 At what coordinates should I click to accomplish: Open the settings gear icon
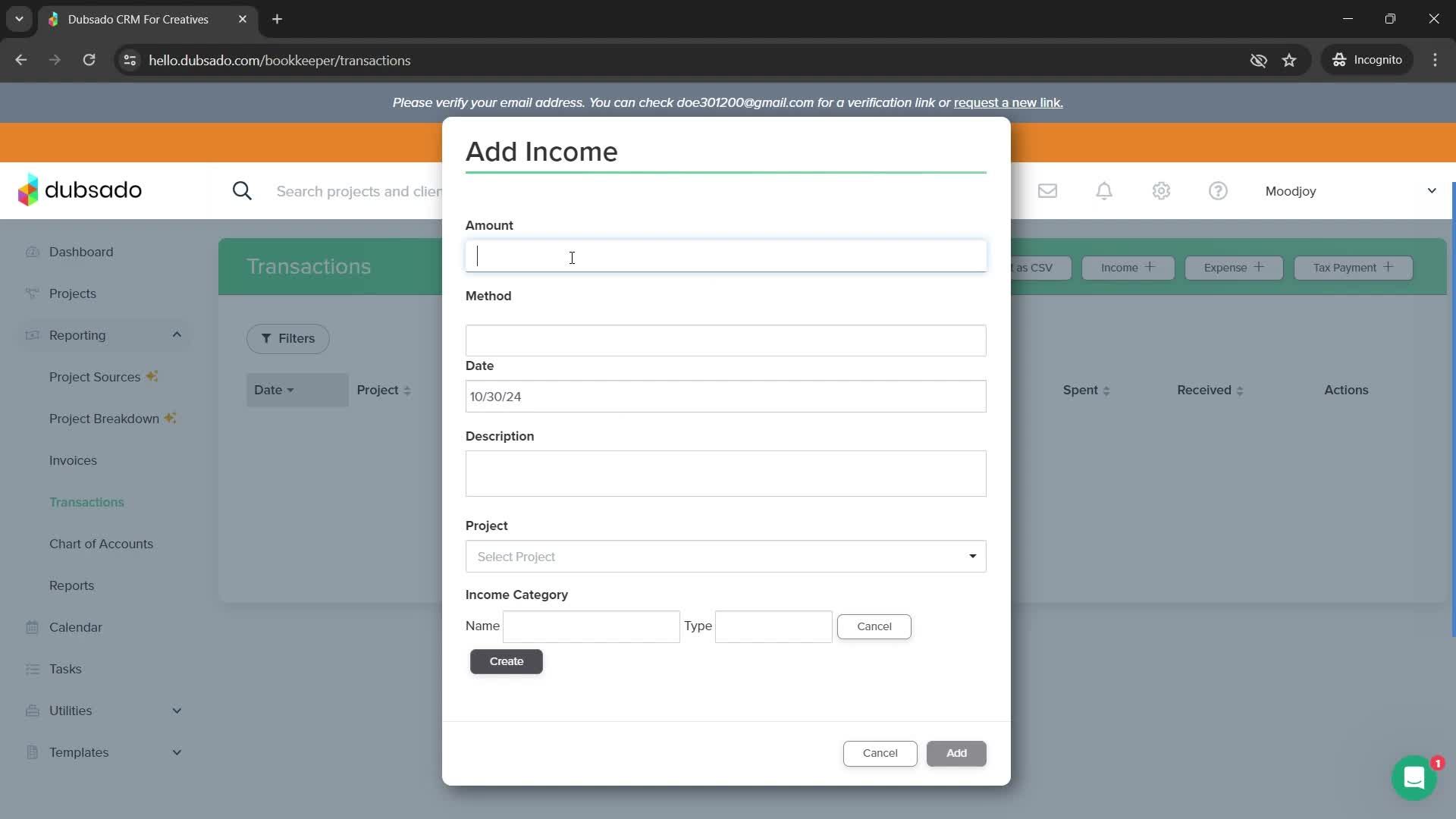click(1161, 191)
